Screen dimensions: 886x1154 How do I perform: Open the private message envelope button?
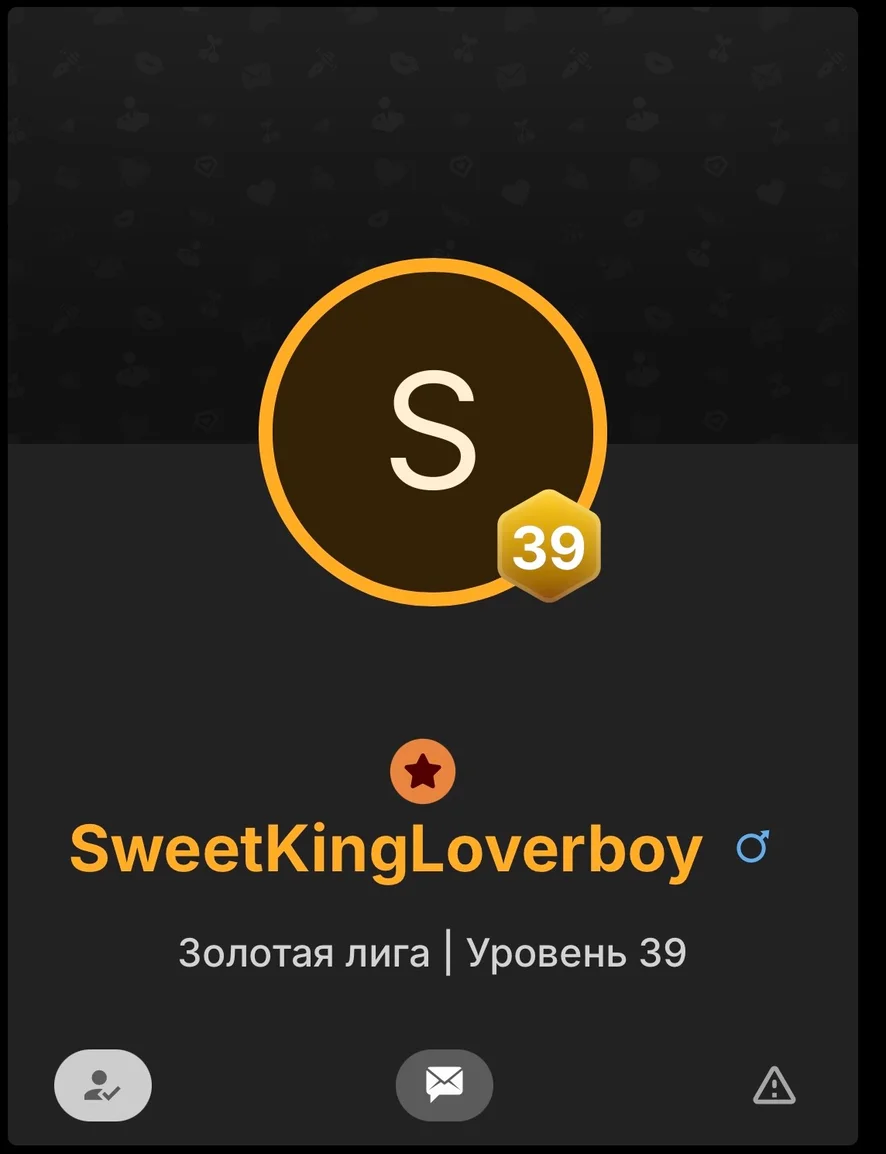coord(444,1085)
